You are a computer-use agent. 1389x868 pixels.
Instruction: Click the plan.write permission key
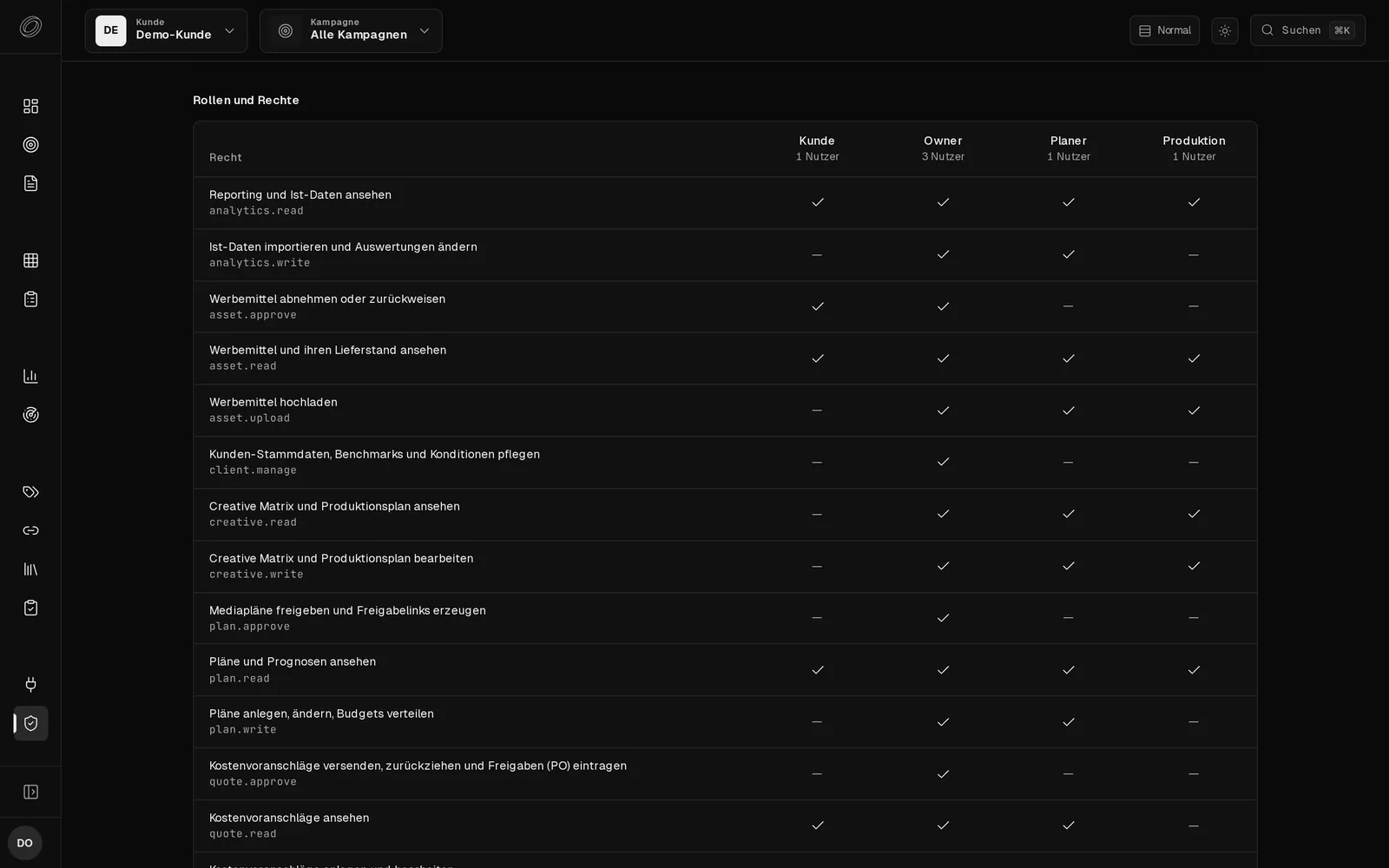pos(243,730)
